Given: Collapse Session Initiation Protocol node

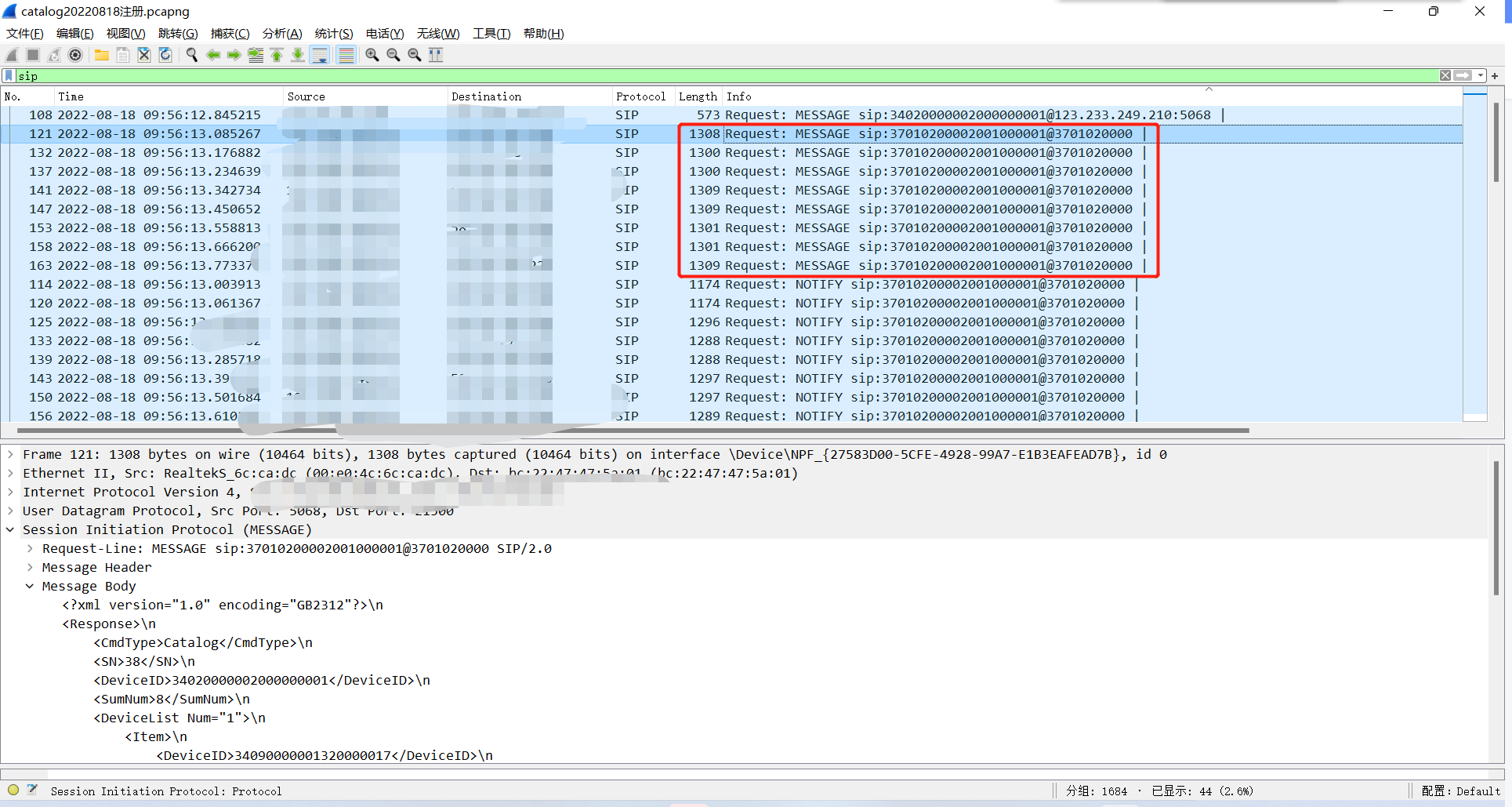Looking at the screenshot, I should pos(10,529).
